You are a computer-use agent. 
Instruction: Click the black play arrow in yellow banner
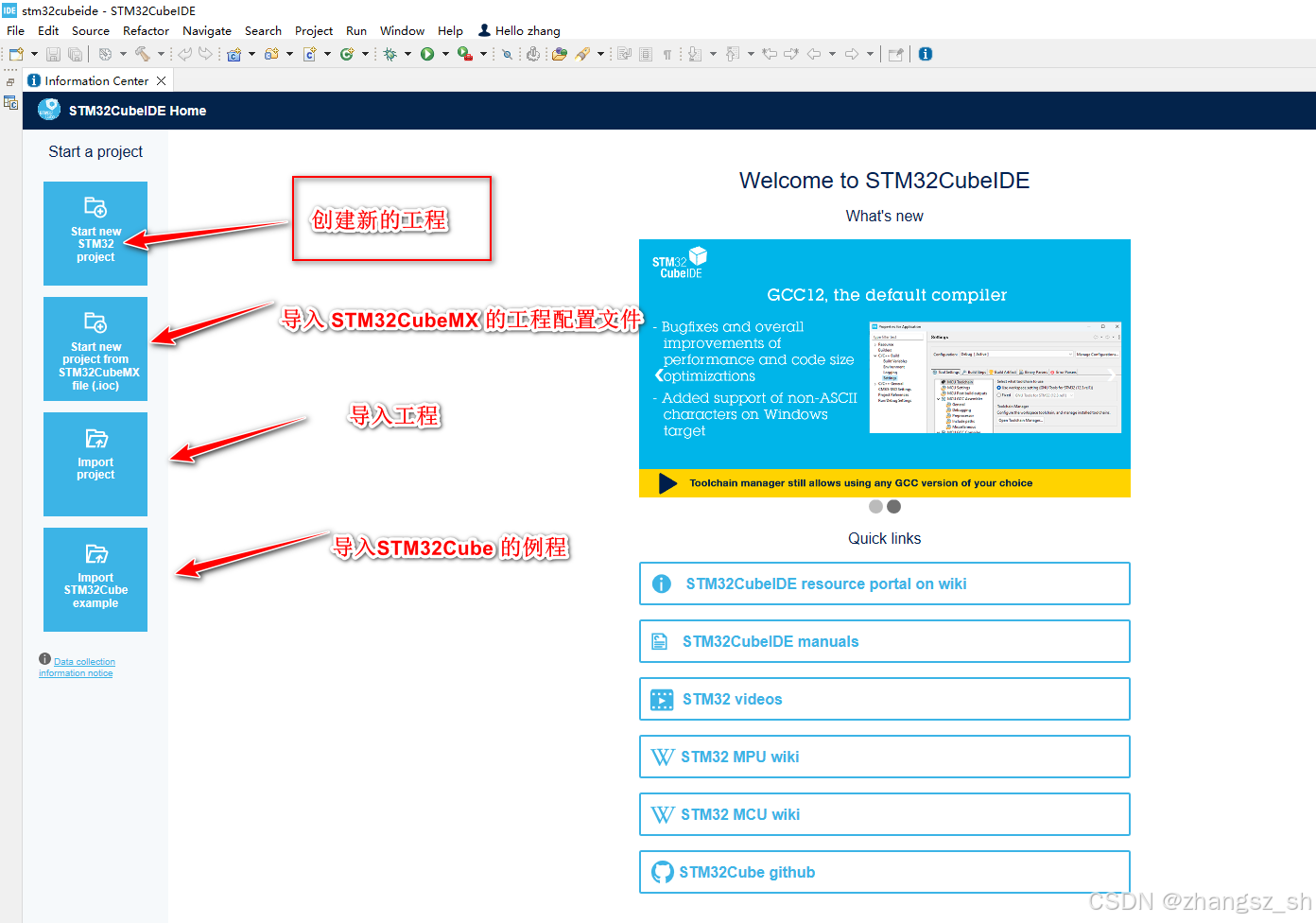tap(667, 483)
